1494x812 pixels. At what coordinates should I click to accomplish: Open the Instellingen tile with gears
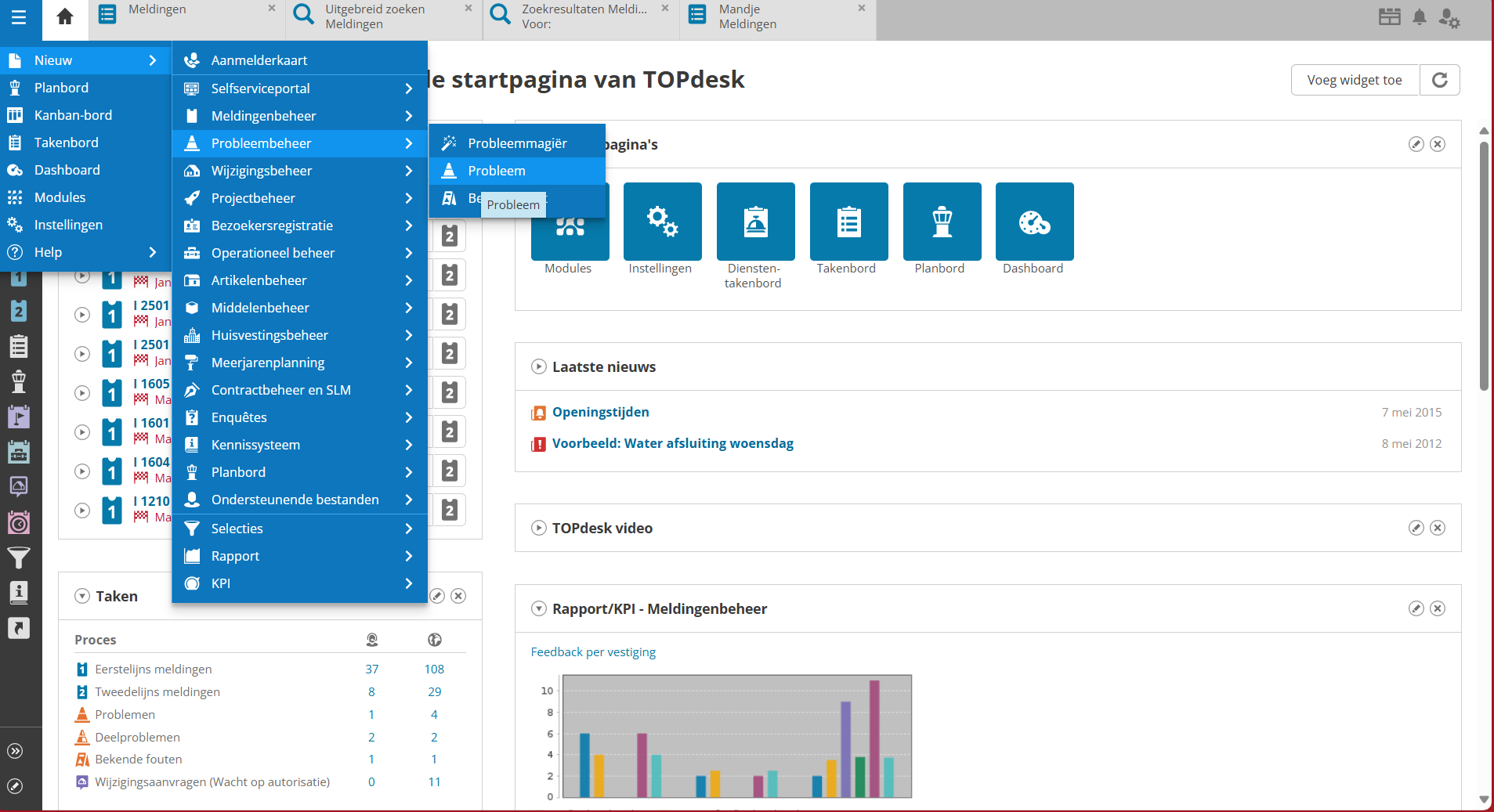click(662, 222)
